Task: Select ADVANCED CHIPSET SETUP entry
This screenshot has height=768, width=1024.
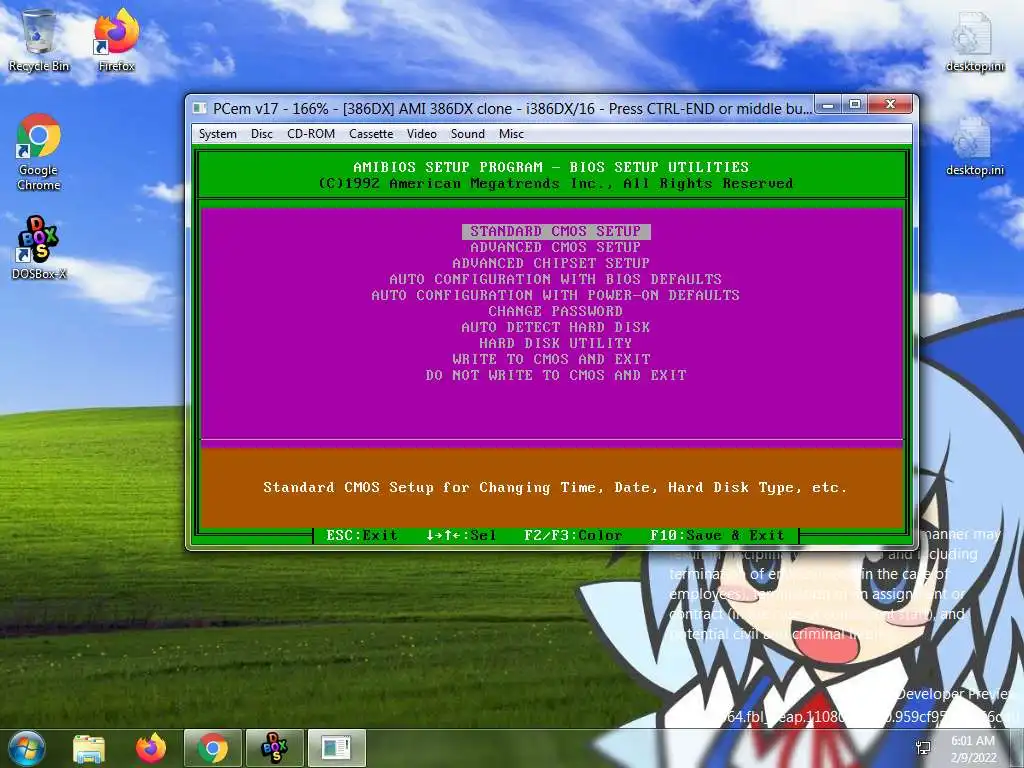Action: pos(551,263)
